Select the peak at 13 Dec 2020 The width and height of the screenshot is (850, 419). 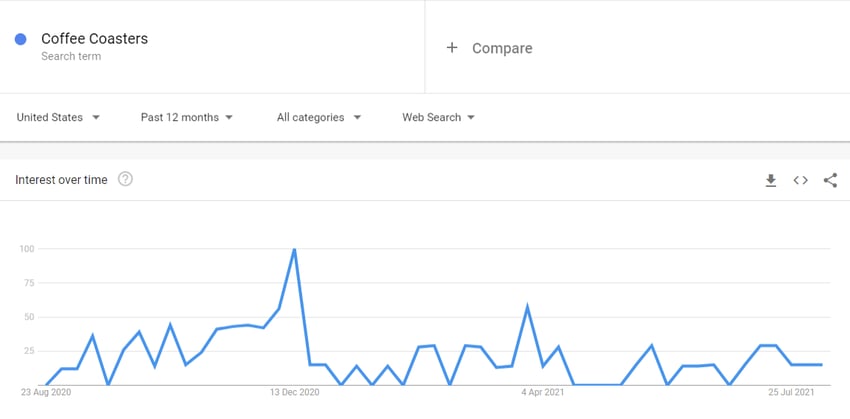(294, 249)
